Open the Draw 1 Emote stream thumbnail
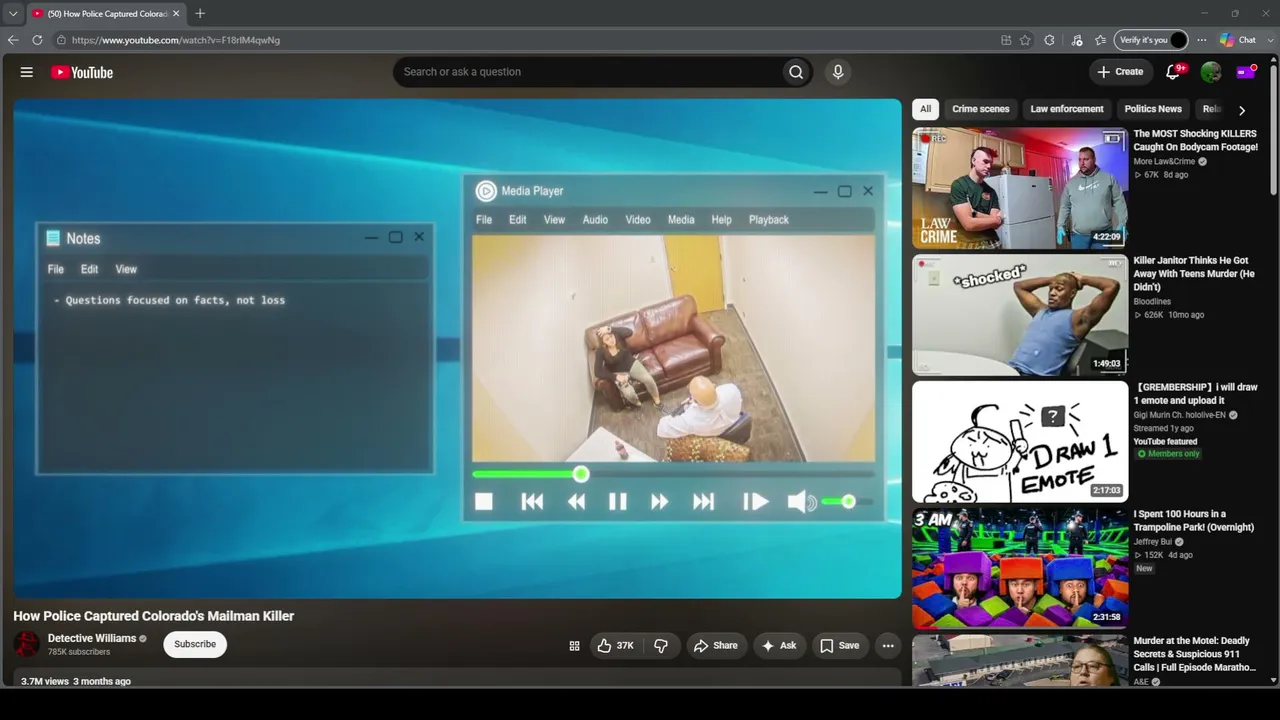Screen dimensions: 1280x720 (x=1020, y=442)
